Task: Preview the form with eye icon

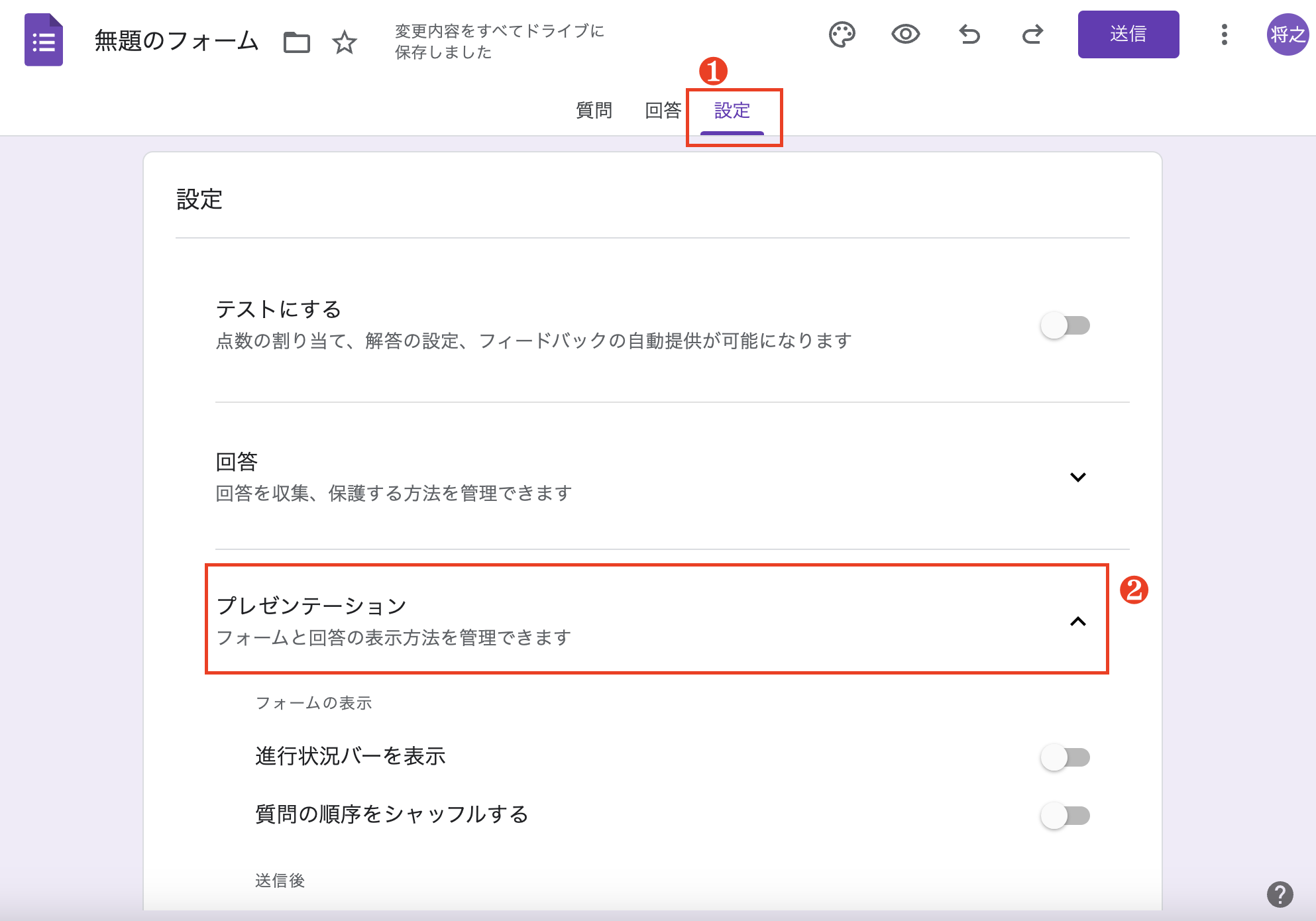Action: click(x=905, y=34)
